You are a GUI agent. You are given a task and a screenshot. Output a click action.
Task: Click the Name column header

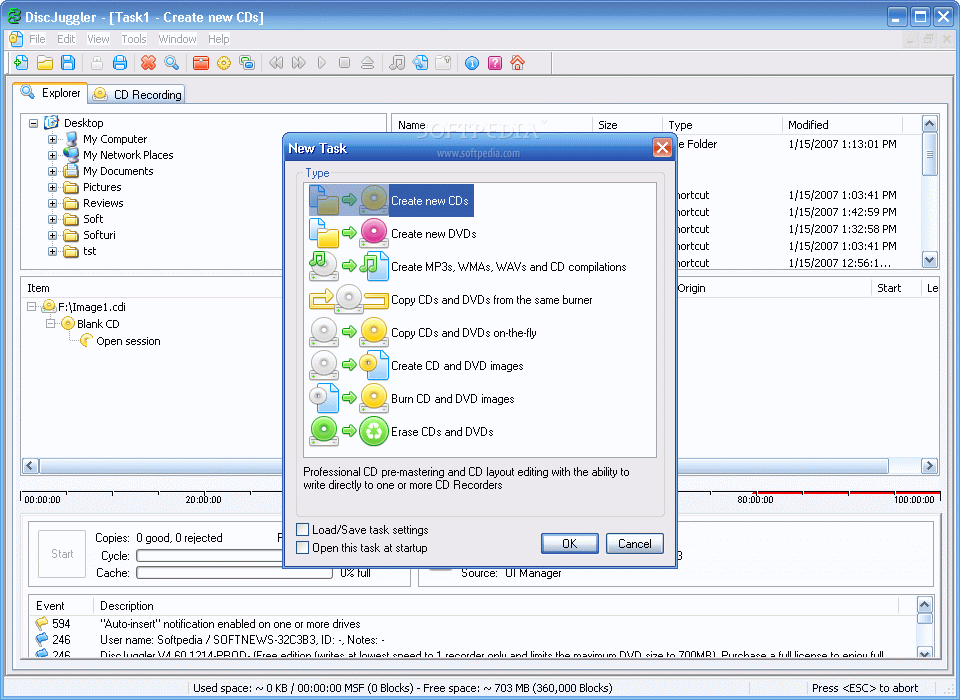pos(492,125)
